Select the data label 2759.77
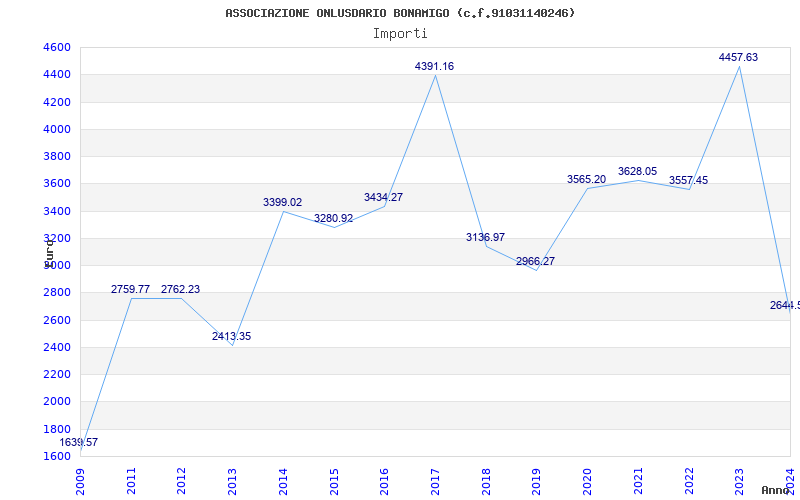 [x=131, y=289]
